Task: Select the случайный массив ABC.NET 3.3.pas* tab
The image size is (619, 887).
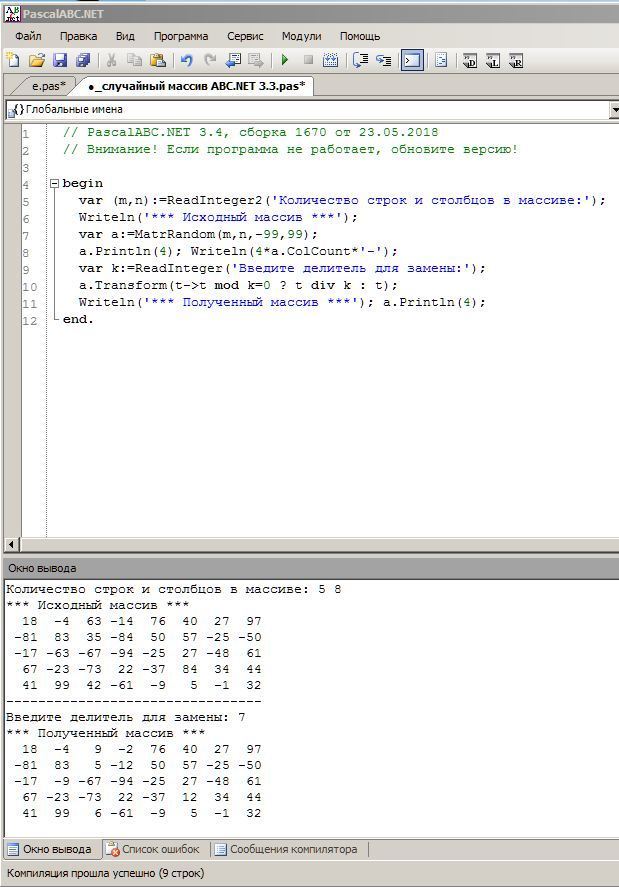Action: 196,86
